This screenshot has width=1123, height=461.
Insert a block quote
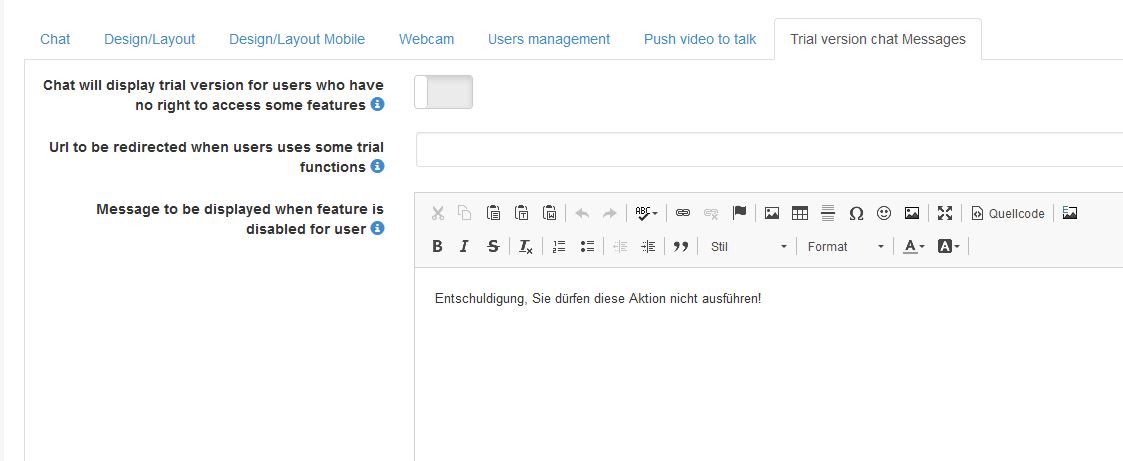[680, 247]
